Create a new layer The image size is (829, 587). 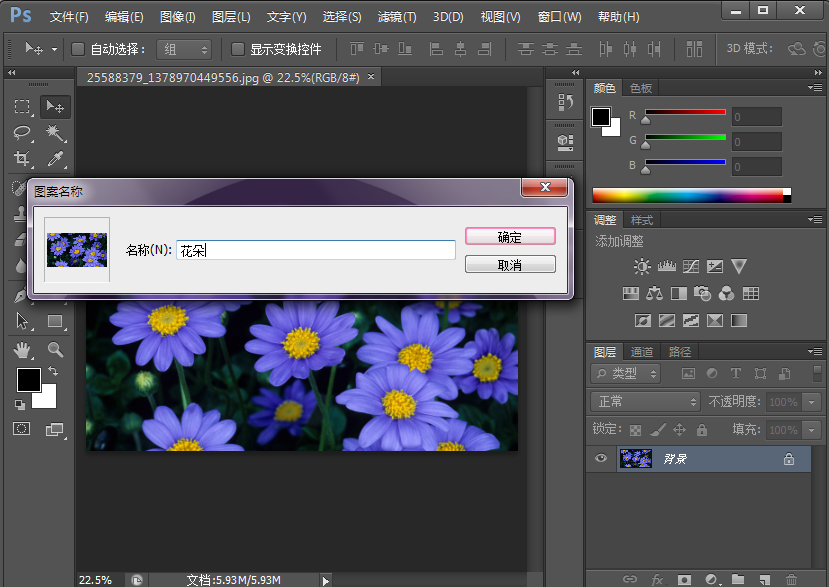tap(764, 580)
